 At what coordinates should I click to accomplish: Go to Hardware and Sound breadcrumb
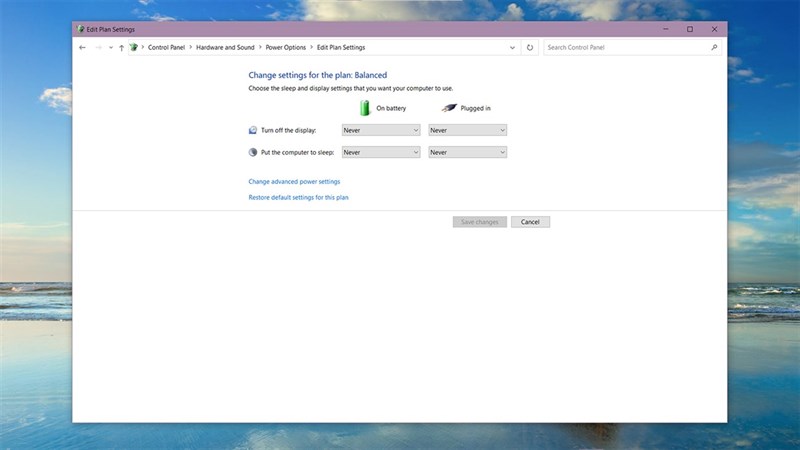point(225,47)
